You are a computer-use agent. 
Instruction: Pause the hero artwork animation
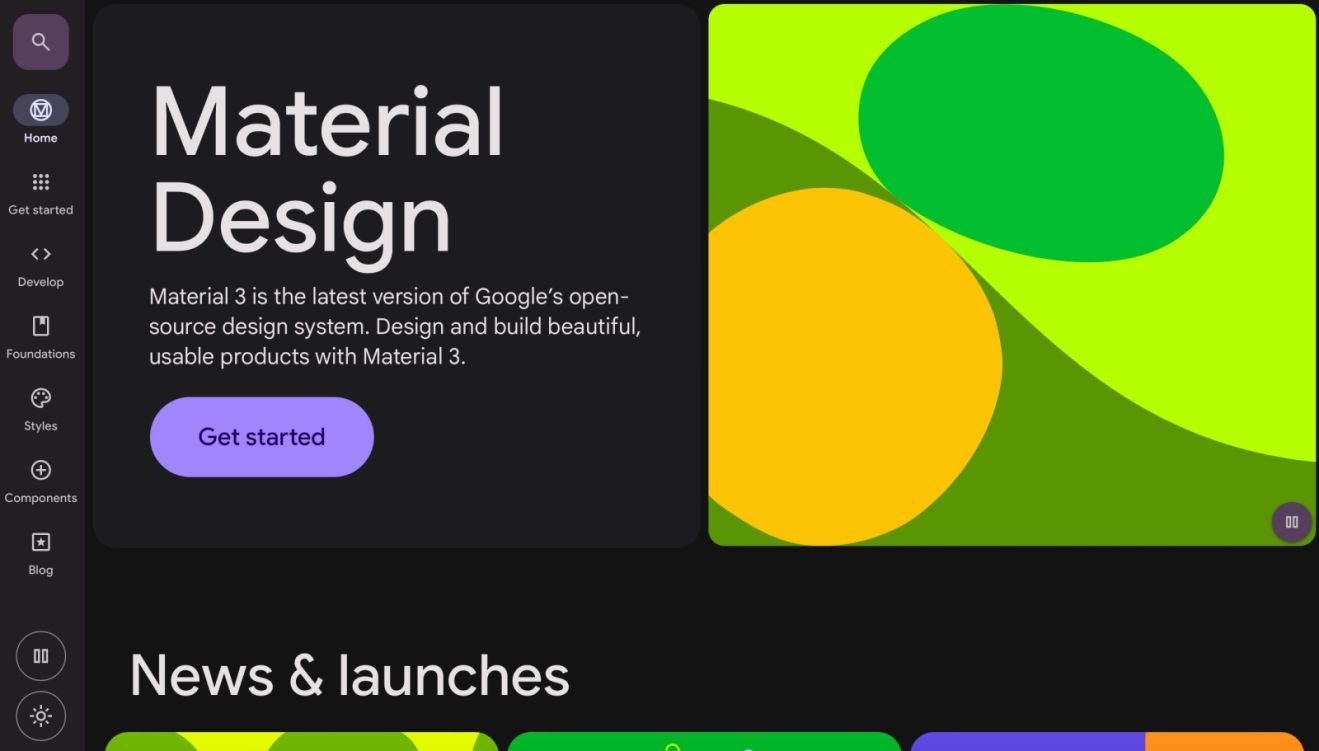[x=1291, y=522]
